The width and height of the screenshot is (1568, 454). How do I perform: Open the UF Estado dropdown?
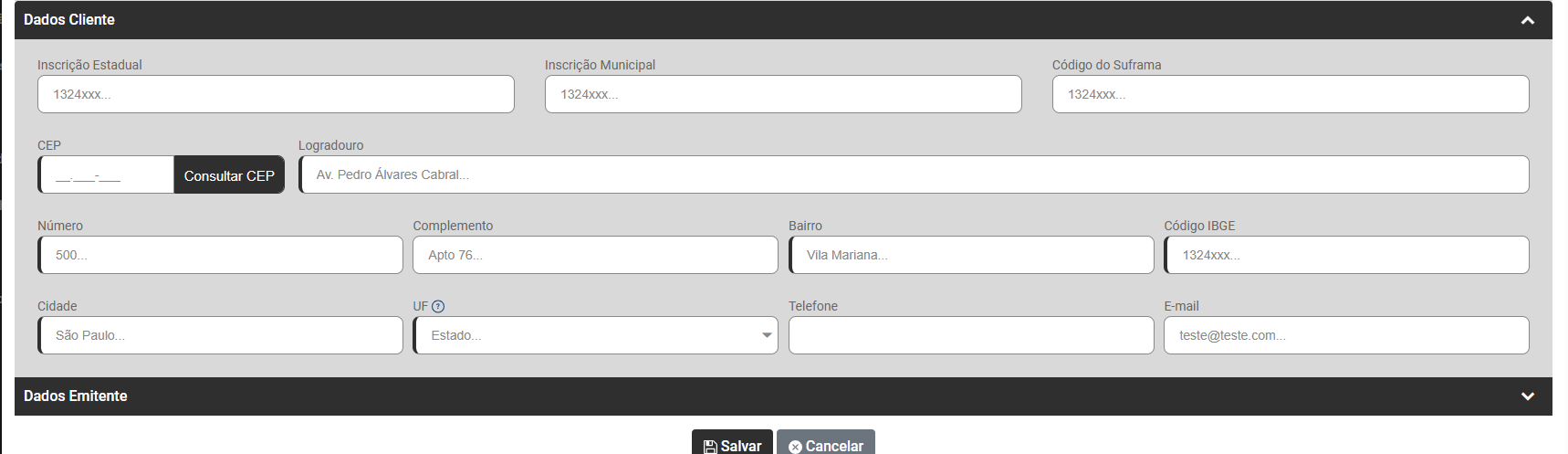[596, 335]
